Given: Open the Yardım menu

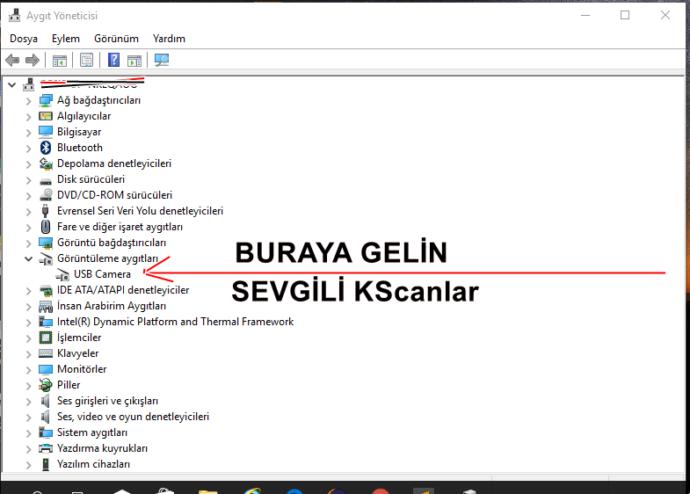Looking at the screenshot, I should (169, 39).
